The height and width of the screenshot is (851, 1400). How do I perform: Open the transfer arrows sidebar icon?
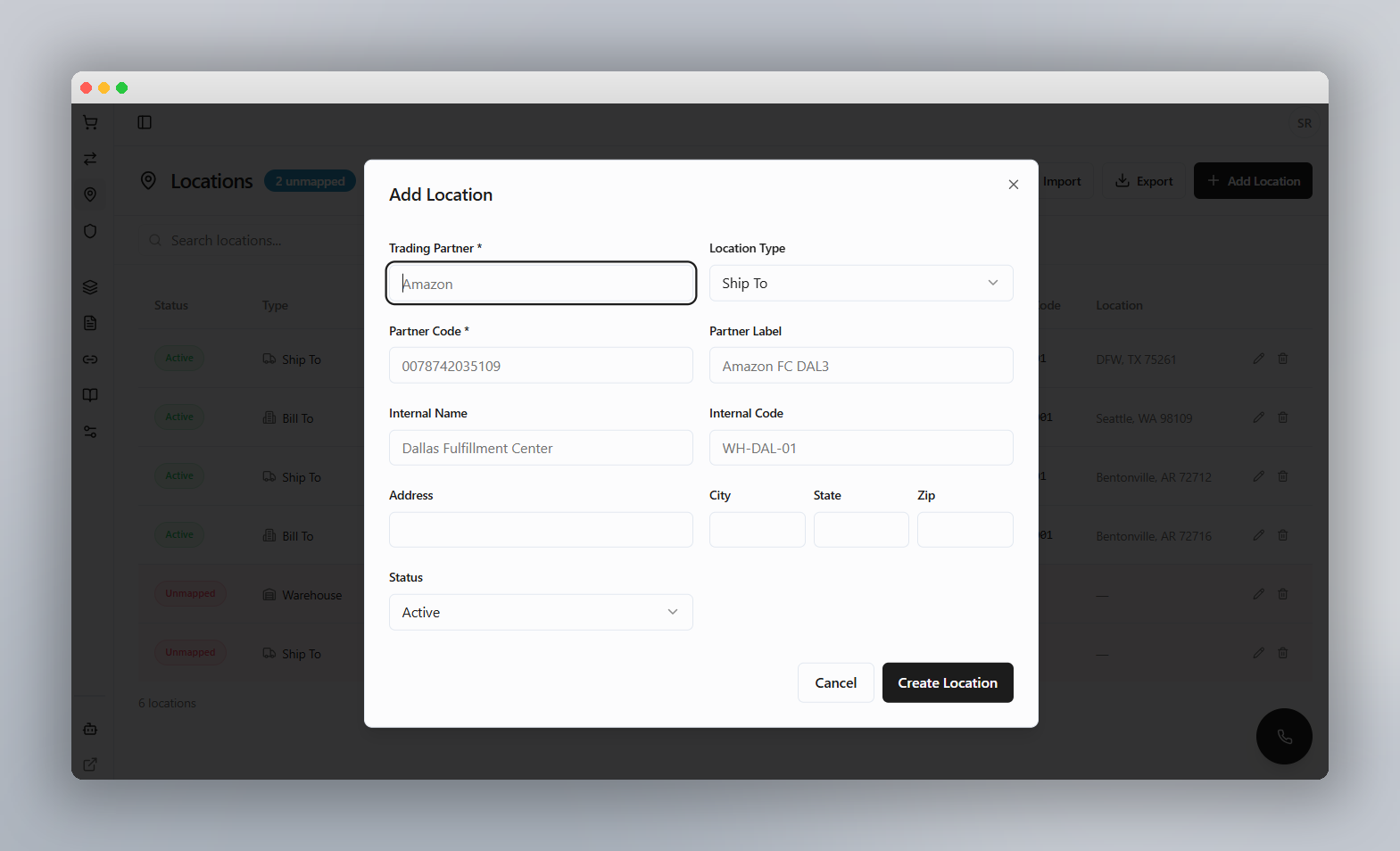point(90,159)
